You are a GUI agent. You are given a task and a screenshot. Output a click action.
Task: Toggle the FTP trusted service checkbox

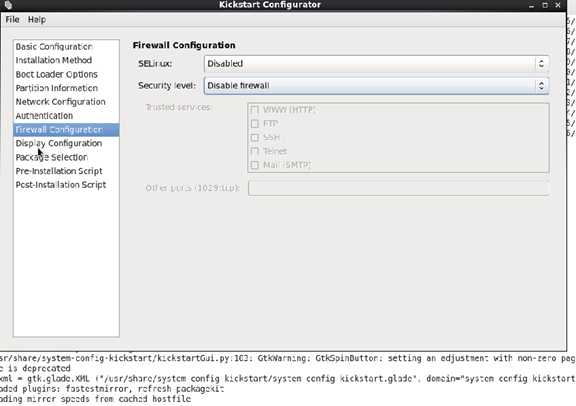tap(255, 123)
